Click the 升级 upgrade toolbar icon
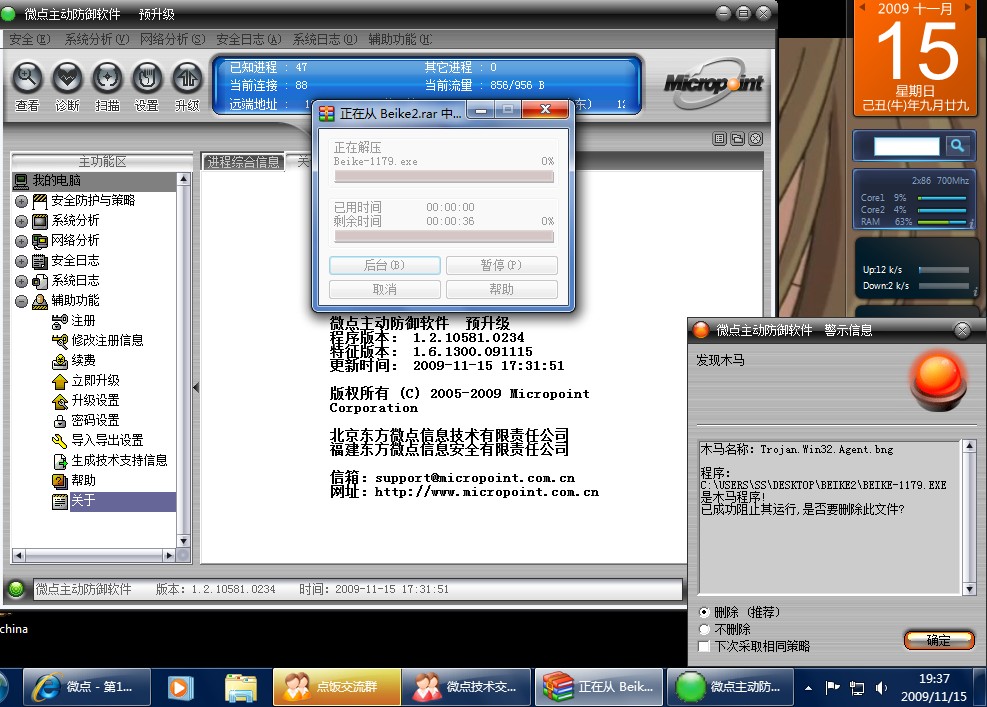 point(187,77)
